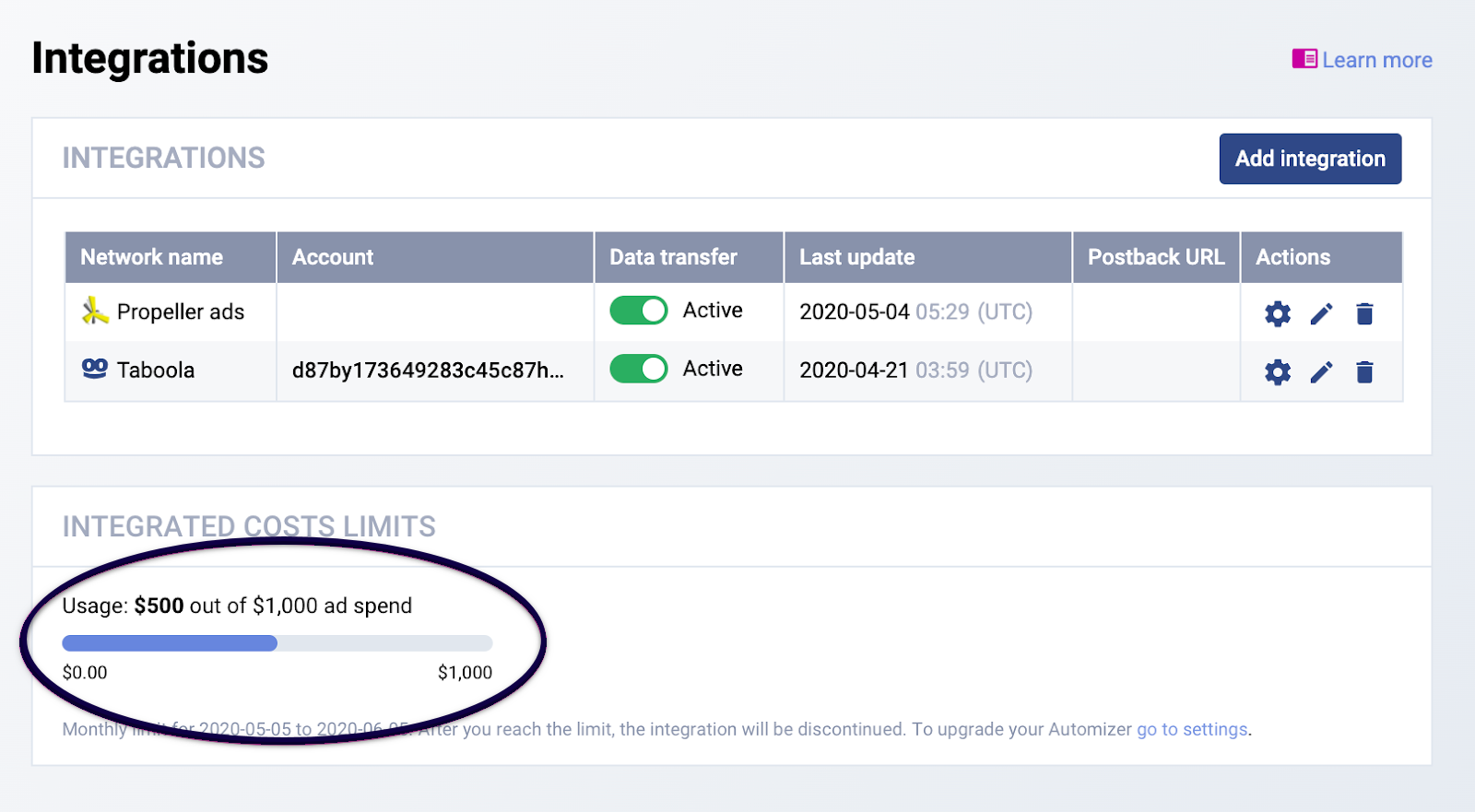The height and width of the screenshot is (812, 1475).
Task: Select the Data transfer column header
Action: point(673,257)
